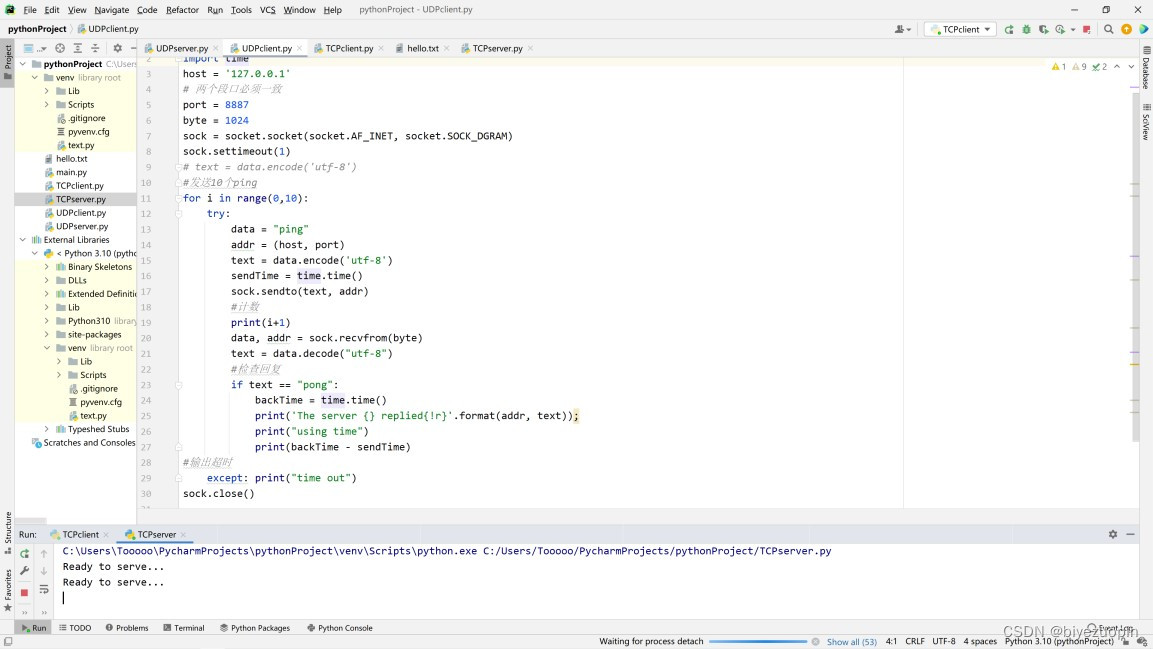This screenshot has height=649, width=1153.
Task: Open the Refactor menu
Action: [182, 10]
